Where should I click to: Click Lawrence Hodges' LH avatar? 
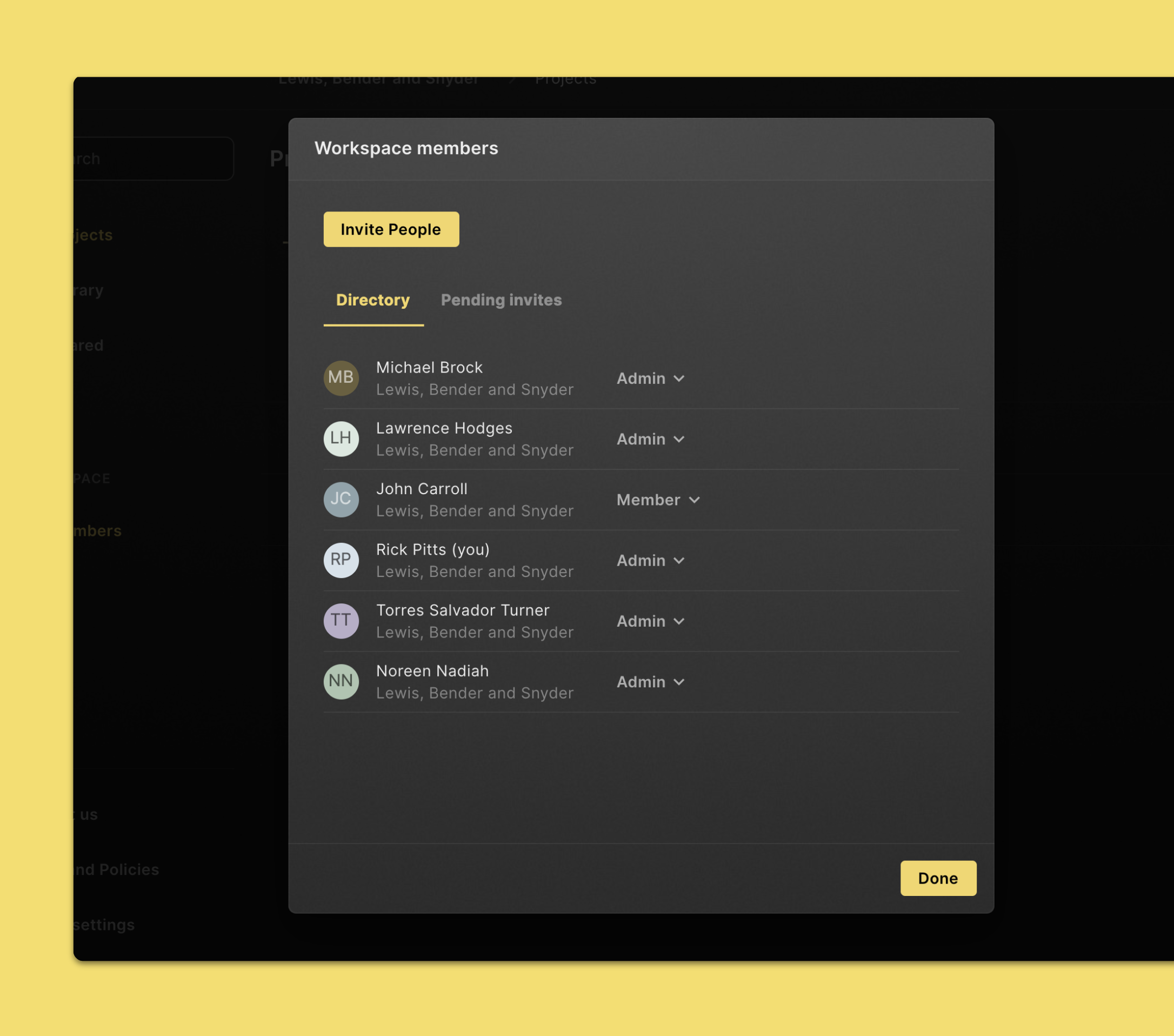341,439
